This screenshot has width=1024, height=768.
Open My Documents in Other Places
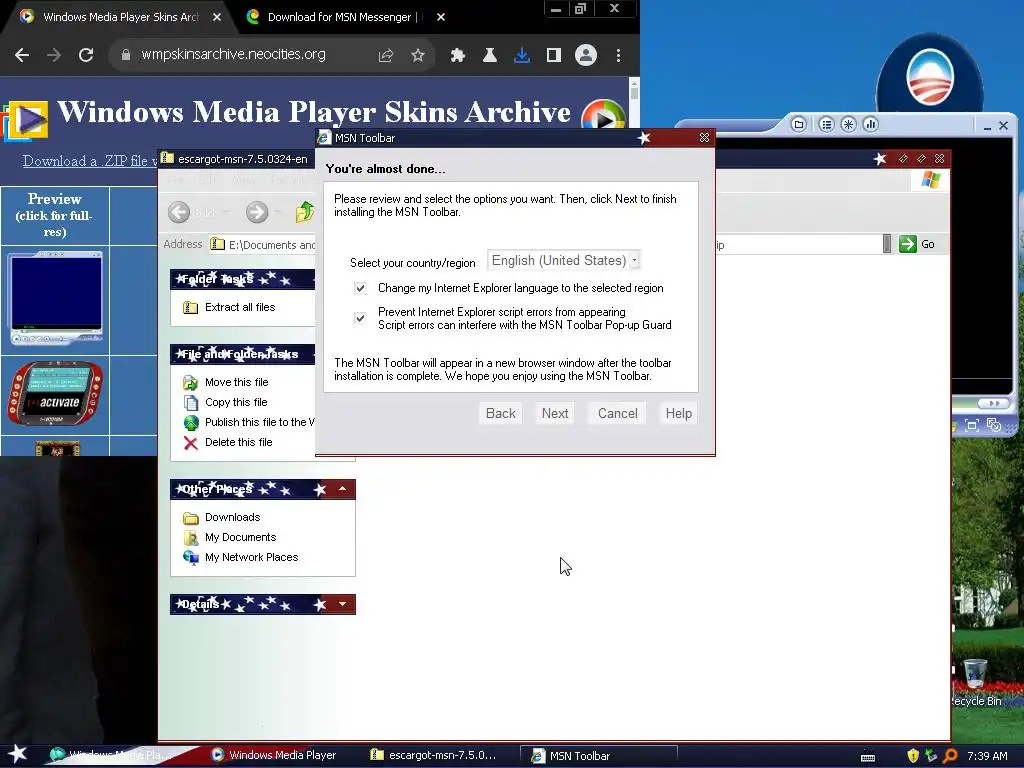(240, 537)
